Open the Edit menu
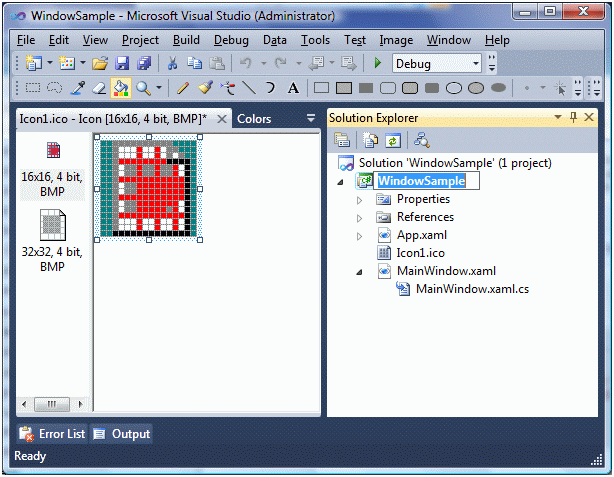This screenshot has width=614, height=477. coord(59,40)
